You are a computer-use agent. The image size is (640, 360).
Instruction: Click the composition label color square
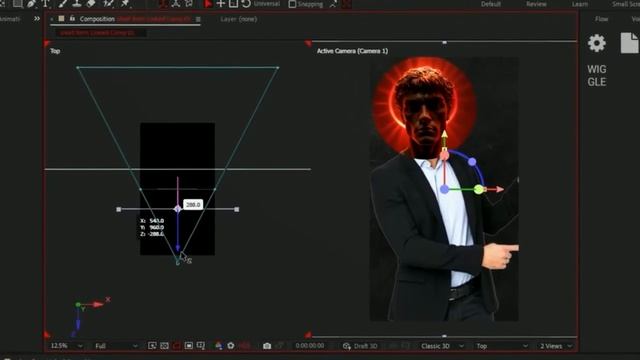61,19
